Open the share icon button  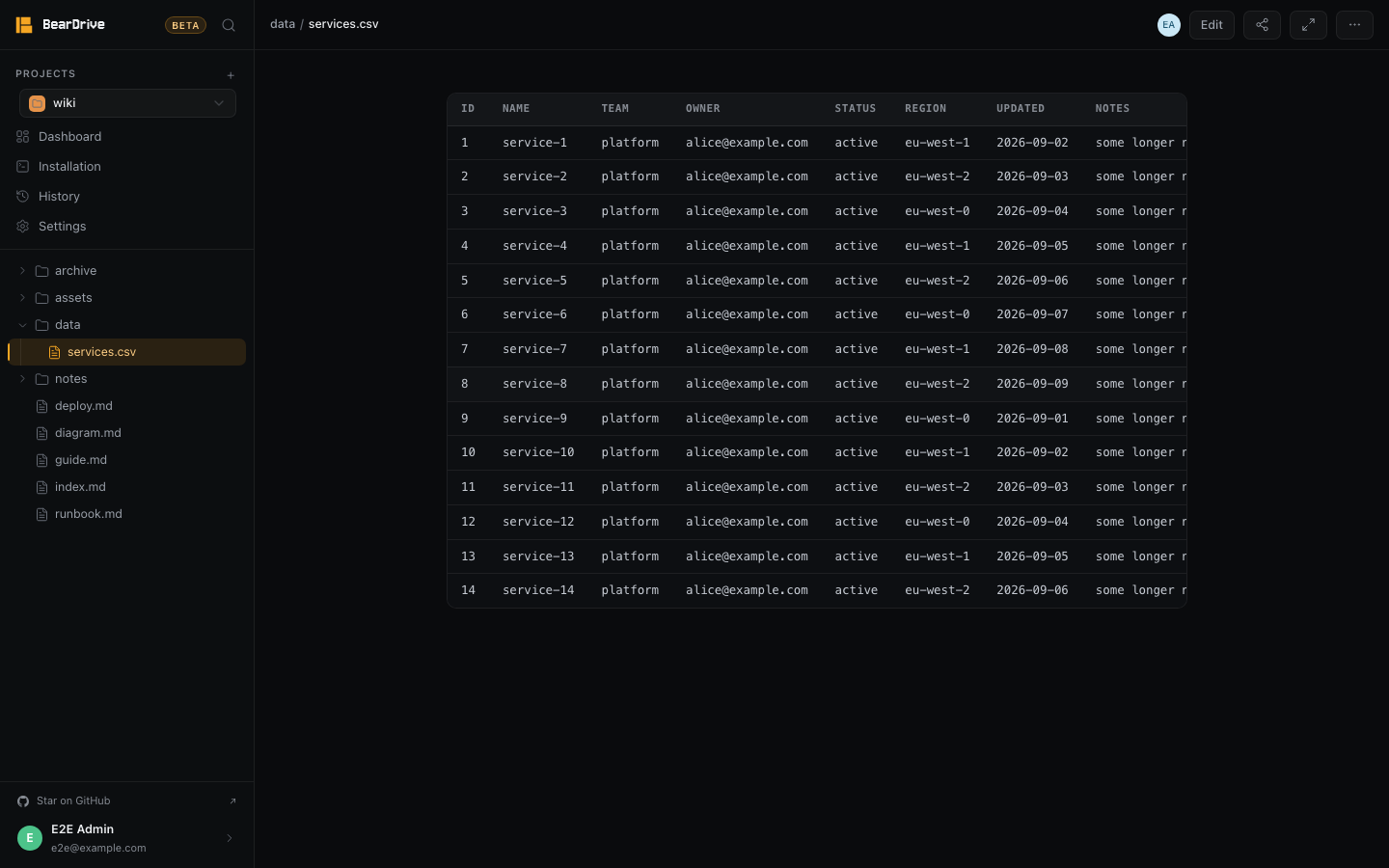pos(1262,25)
